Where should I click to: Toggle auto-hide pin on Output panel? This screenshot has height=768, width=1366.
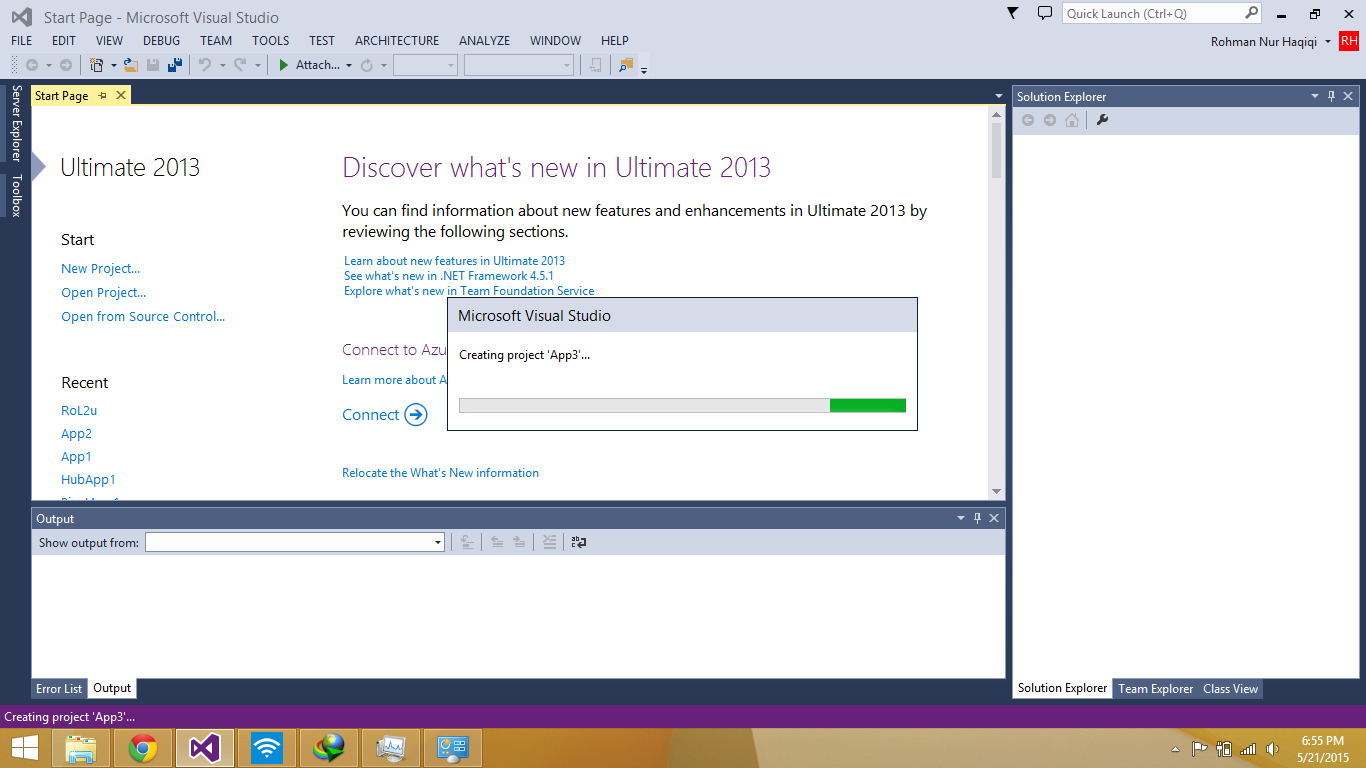tap(978, 518)
